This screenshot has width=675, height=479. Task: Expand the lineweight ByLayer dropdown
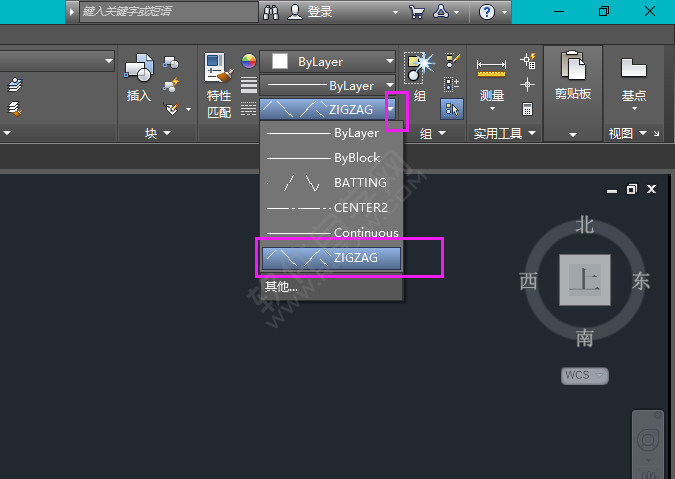point(390,85)
